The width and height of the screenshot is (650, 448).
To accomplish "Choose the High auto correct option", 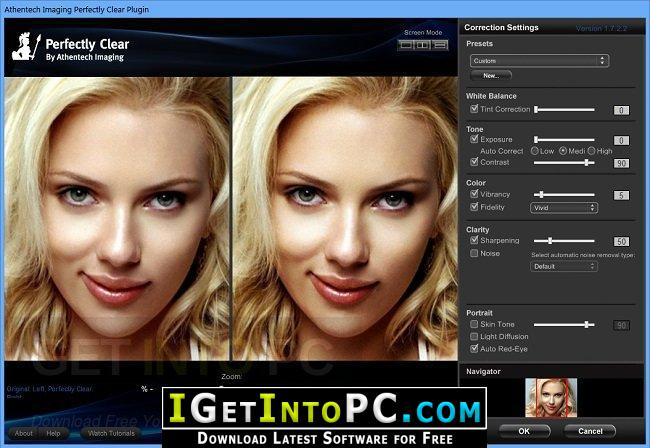I will tap(592, 151).
